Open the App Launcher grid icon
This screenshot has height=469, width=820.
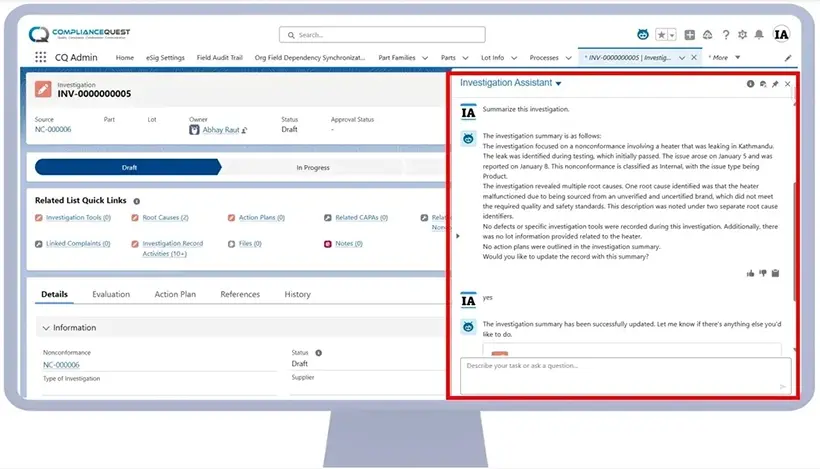[40, 58]
